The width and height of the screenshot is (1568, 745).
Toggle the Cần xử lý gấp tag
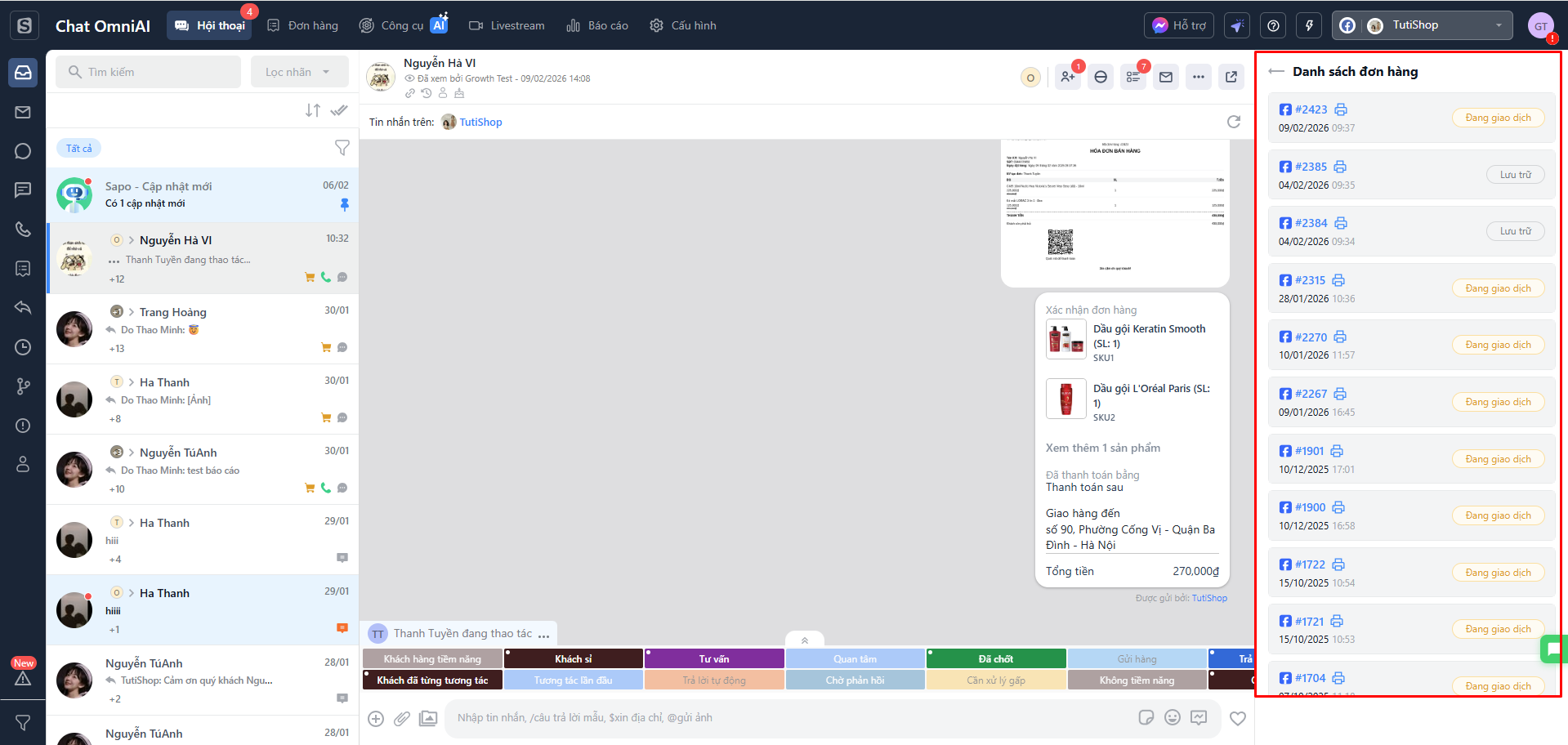(996, 680)
